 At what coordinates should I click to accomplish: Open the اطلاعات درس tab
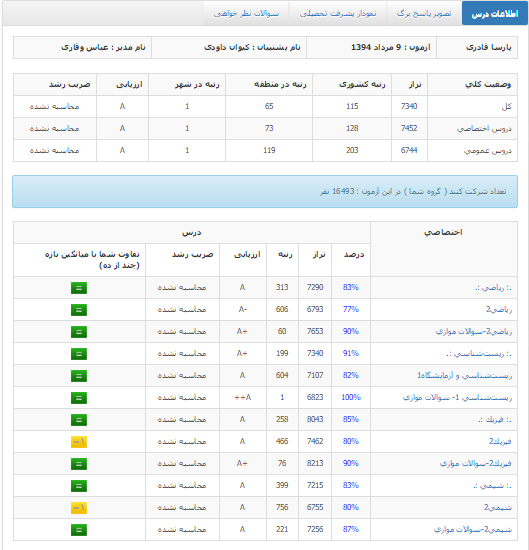[495, 13]
